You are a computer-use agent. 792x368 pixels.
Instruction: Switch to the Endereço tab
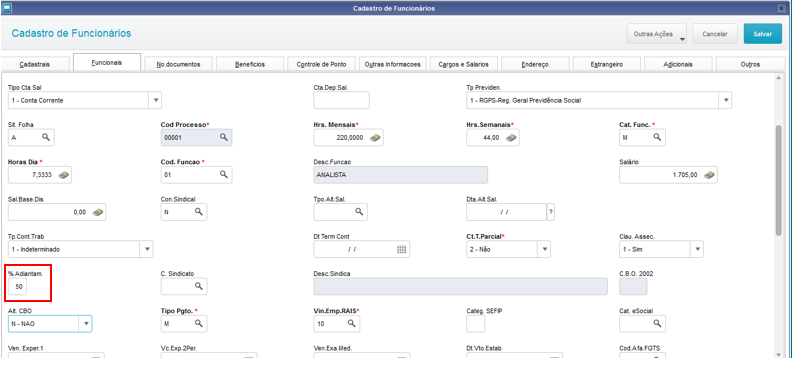535,65
